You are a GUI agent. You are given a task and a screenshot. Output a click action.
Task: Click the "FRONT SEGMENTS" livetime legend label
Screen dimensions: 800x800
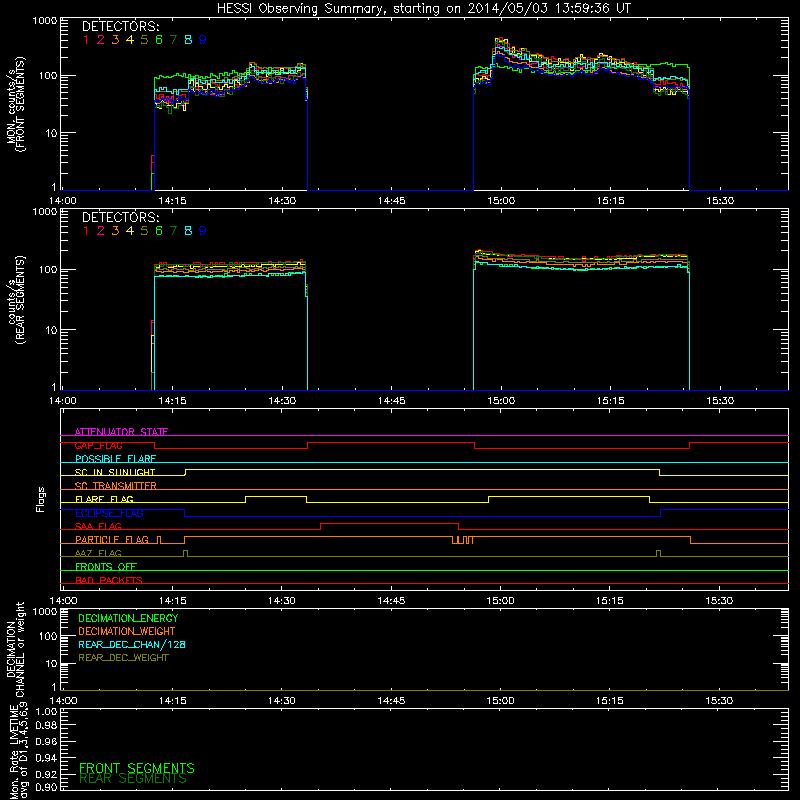click(x=137, y=768)
